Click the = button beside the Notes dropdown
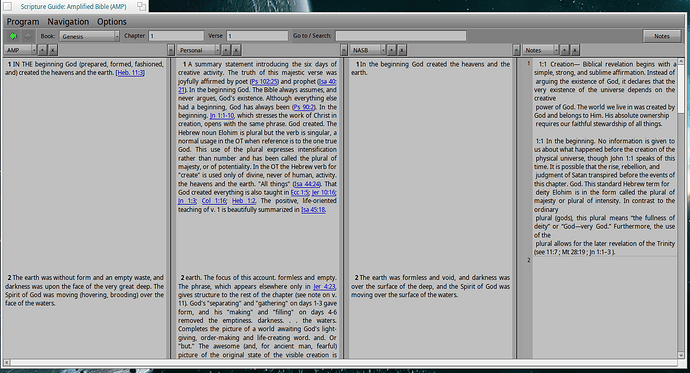Viewport: 690px width, 373px height. (516, 50)
